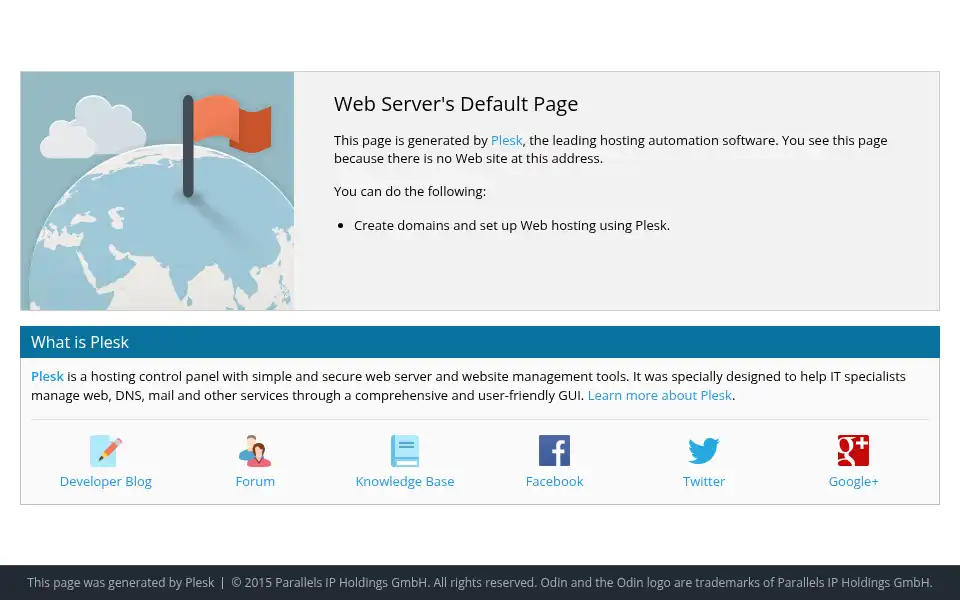Click the globe and flag illustration
Viewport: 960px width, 600px height.
tap(157, 191)
